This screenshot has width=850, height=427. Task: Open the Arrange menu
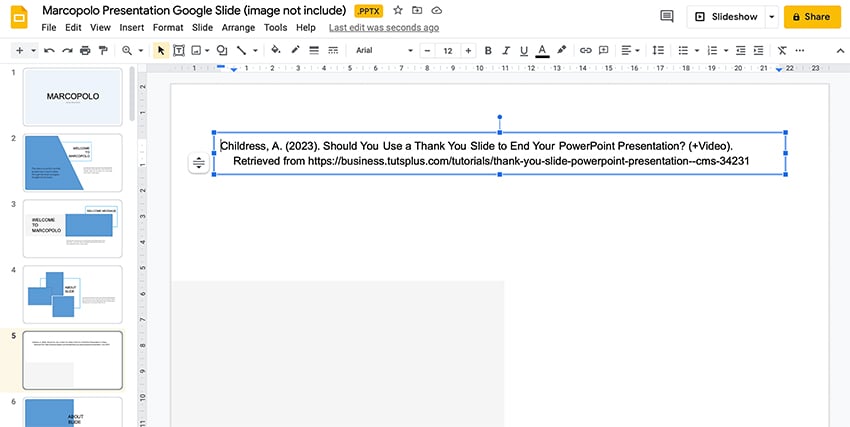(x=238, y=28)
